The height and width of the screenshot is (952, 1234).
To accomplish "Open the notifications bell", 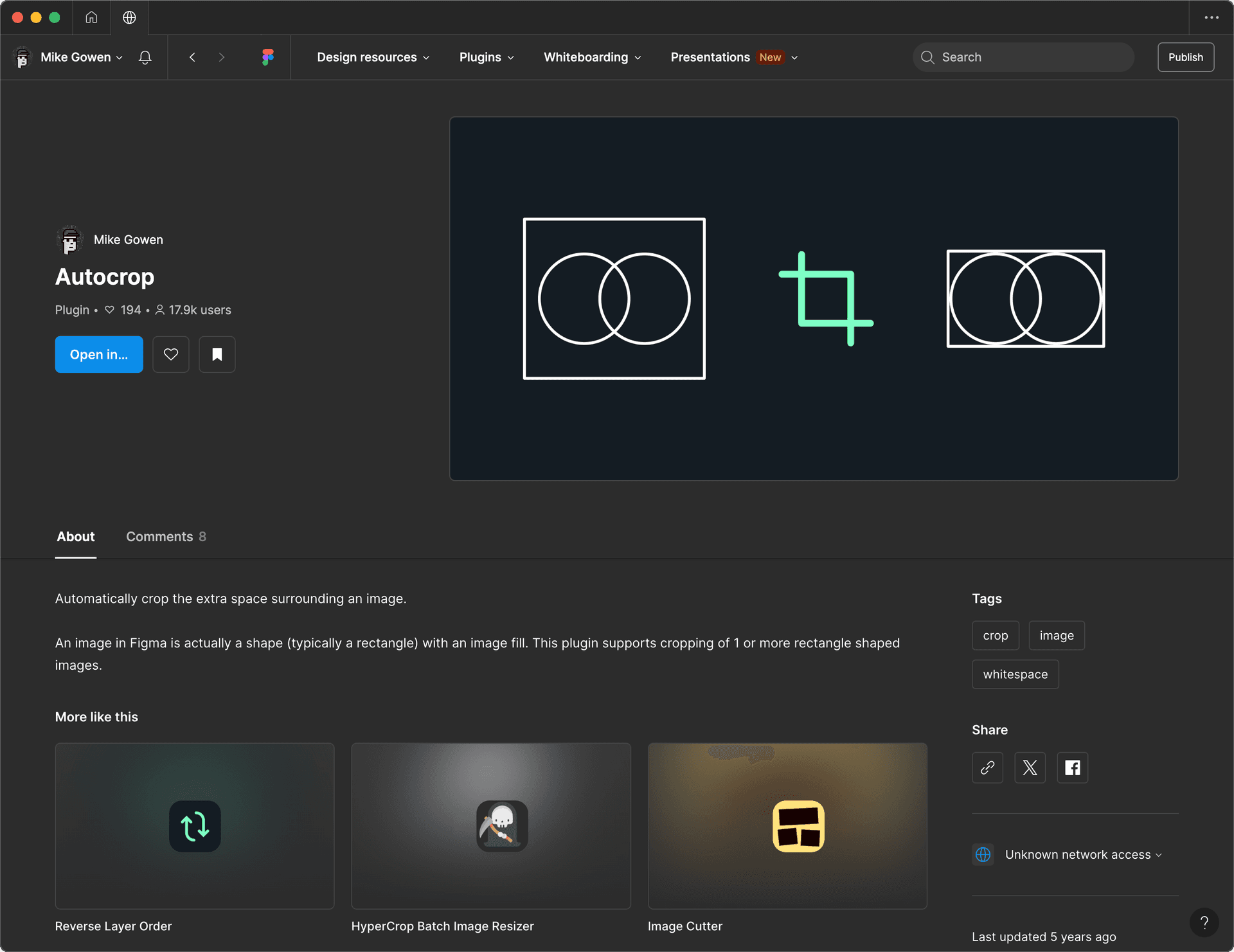I will pyautogui.click(x=145, y=57).
